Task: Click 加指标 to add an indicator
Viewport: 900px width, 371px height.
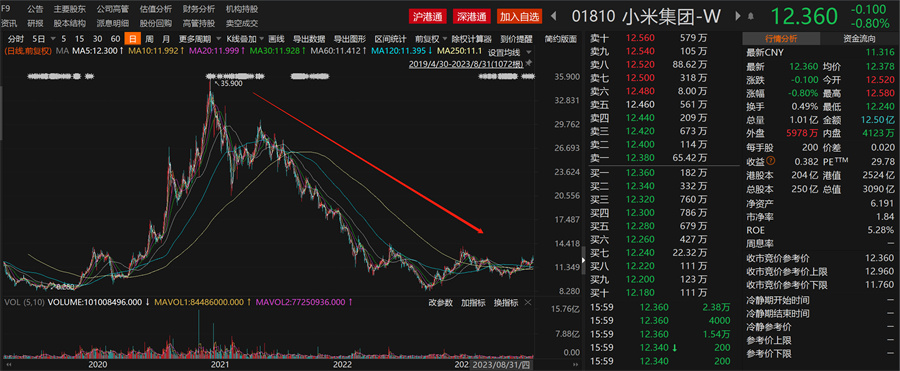Action: click(x=473, y=303)
